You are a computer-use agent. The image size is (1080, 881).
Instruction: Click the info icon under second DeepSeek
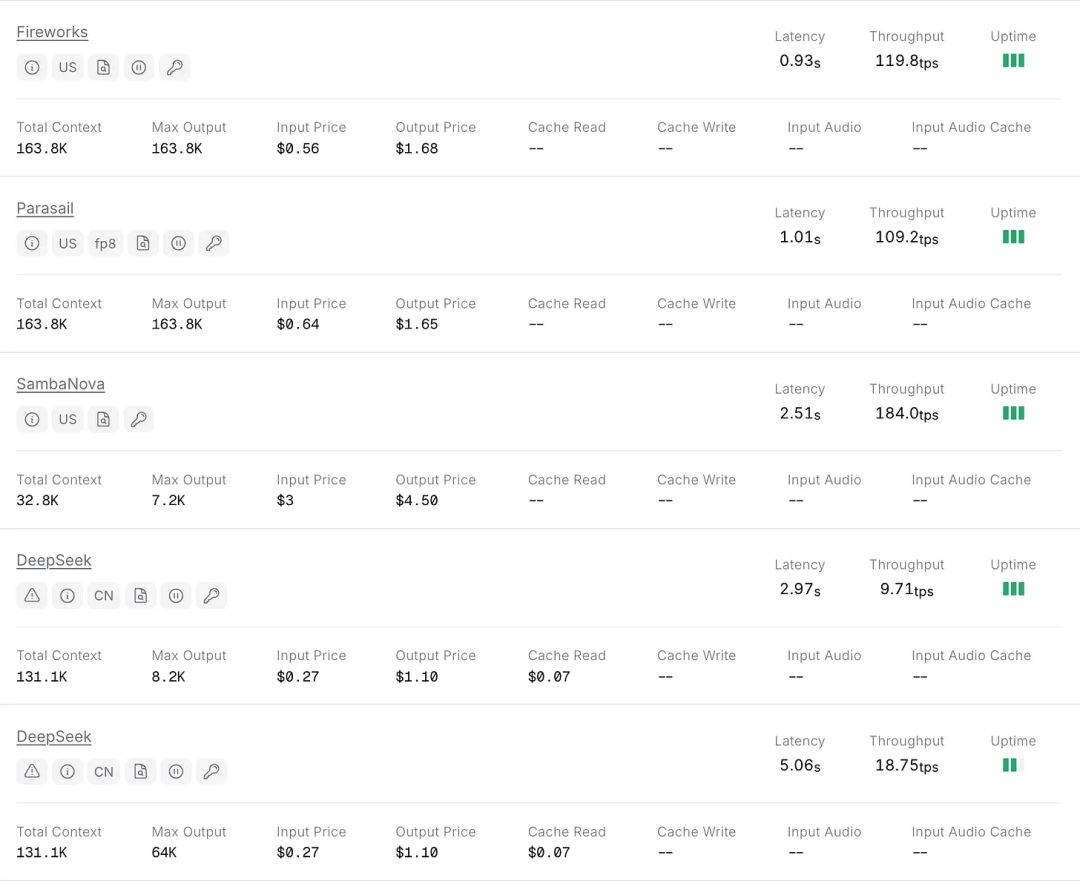[x=68, y=772]
